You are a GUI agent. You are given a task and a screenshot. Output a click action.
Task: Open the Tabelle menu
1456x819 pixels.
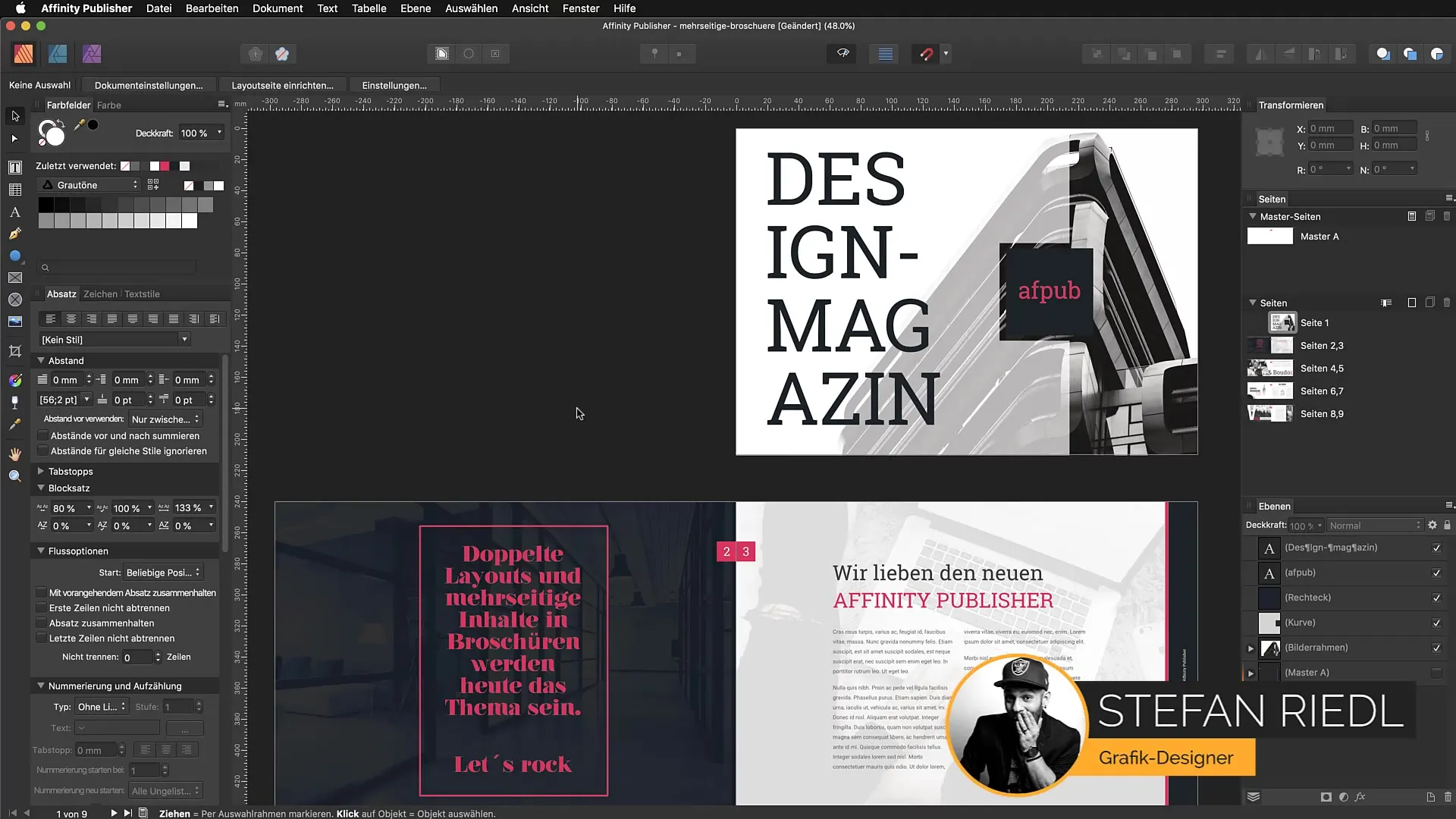click(369, 8)
